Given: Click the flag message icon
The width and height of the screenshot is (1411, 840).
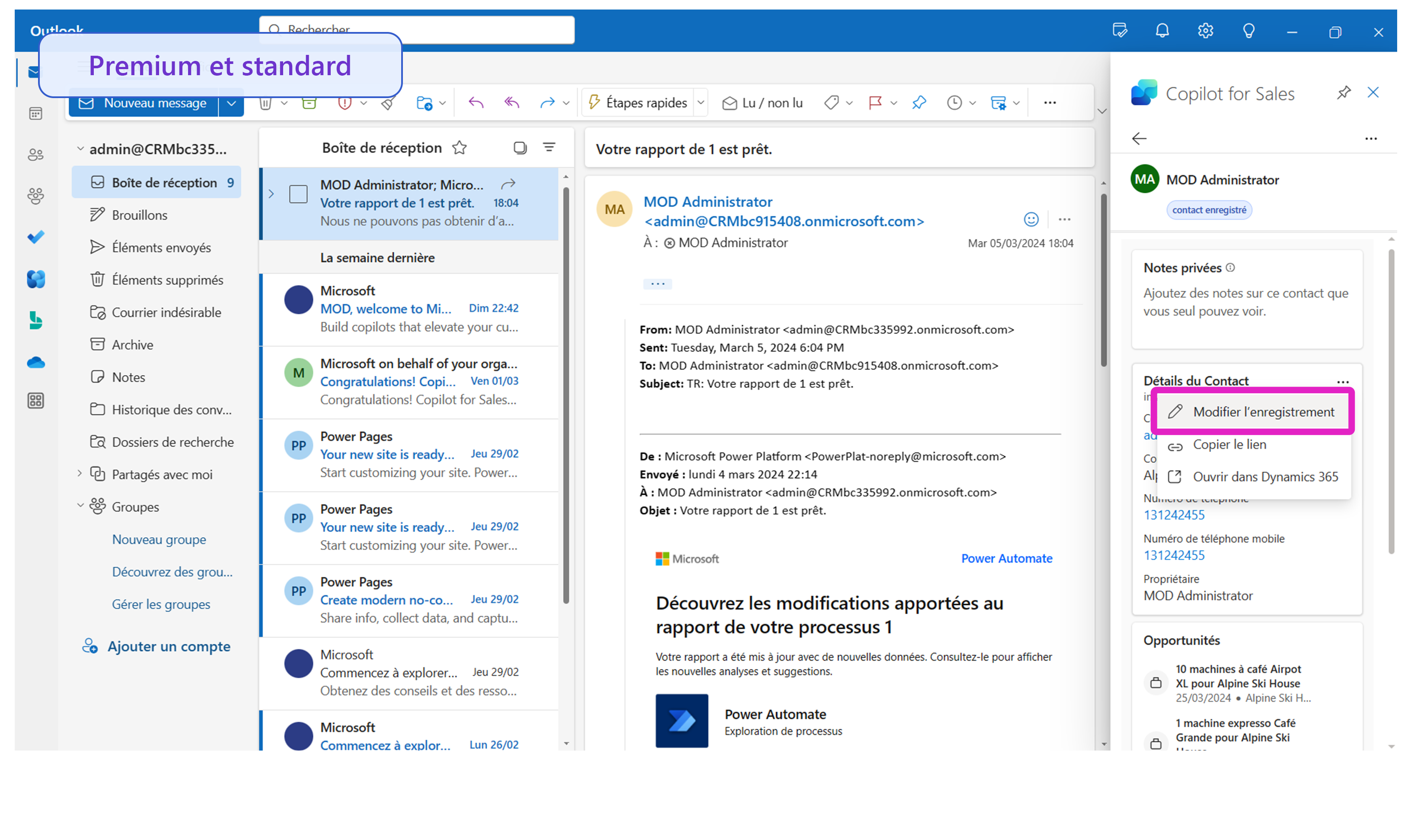Looking at the screenshot, I should (x=875, y=102).
